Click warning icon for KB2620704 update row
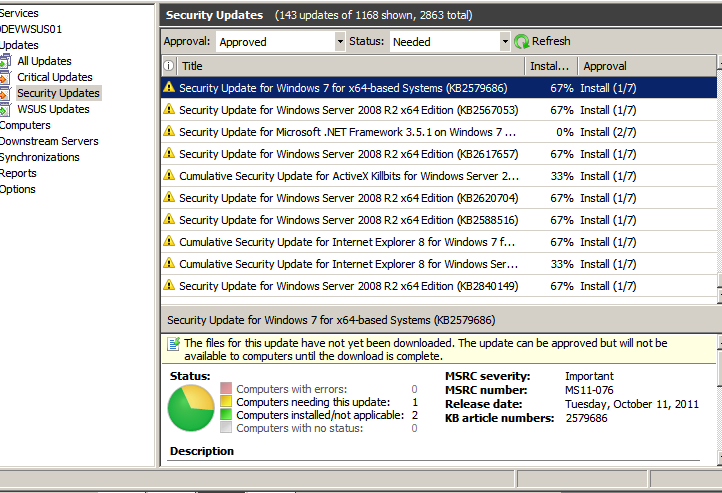This screenshot has width=722, height=493. pyautogui.click(x=169, y=197)
